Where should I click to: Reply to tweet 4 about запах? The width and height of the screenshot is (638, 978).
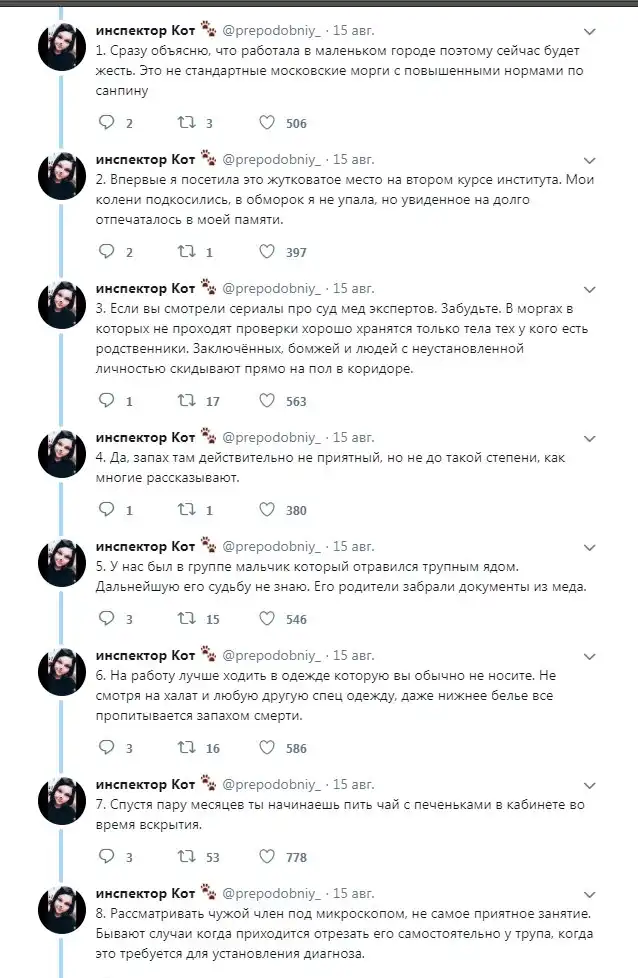[107, 510]
